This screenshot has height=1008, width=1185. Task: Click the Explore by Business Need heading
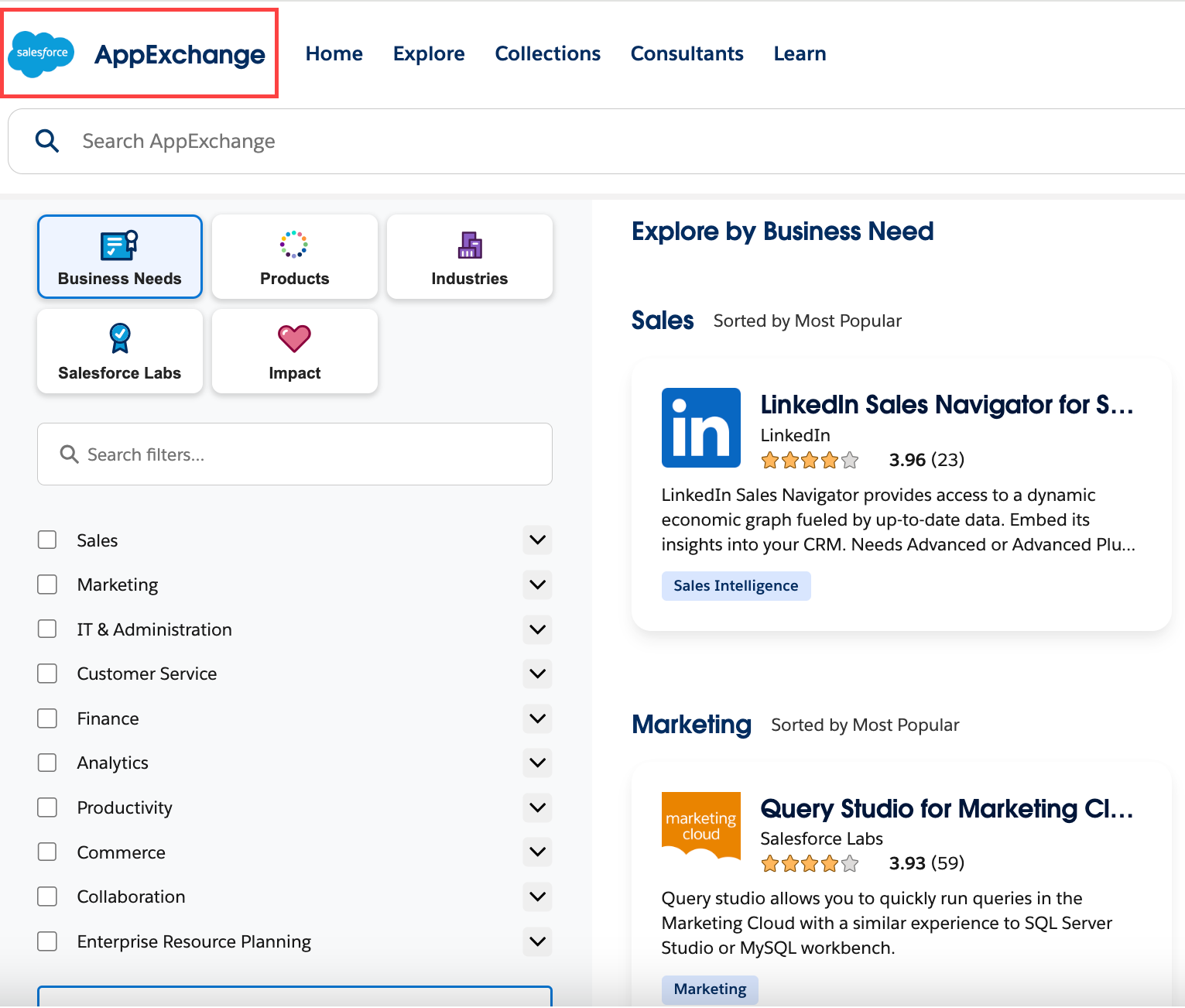click(783, 231)
